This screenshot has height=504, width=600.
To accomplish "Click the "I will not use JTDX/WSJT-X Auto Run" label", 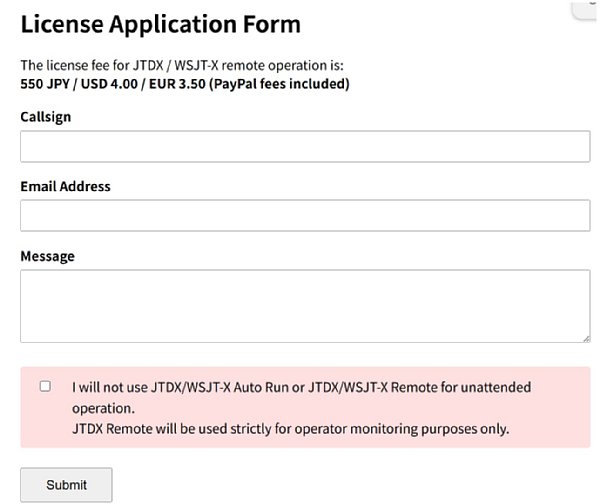I will [300, 387].
